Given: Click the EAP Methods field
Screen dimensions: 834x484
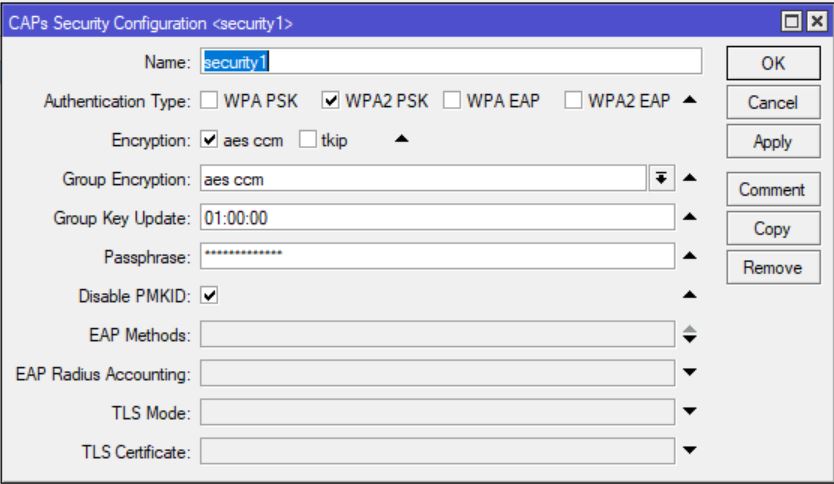Looking at the screenshot, I should (437, 334).
